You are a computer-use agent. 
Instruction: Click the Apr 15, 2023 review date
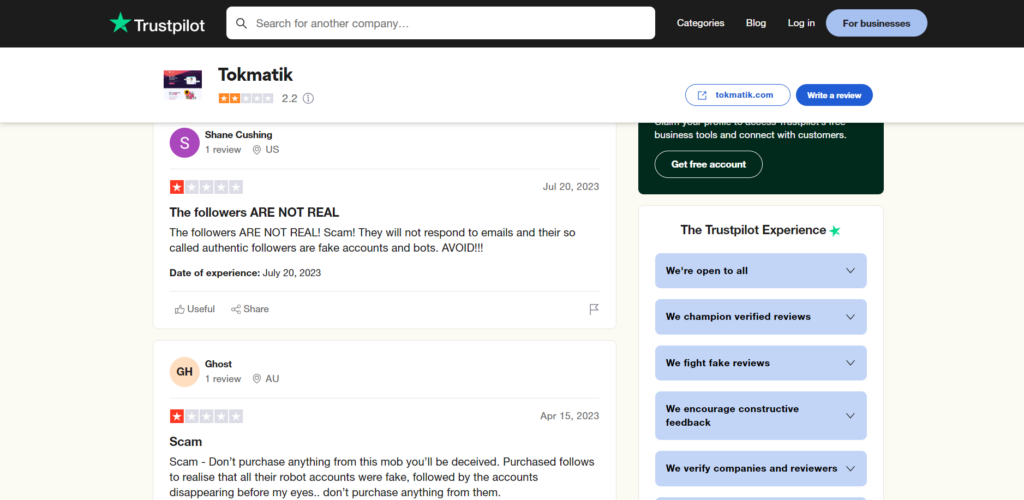pos(569,416)
